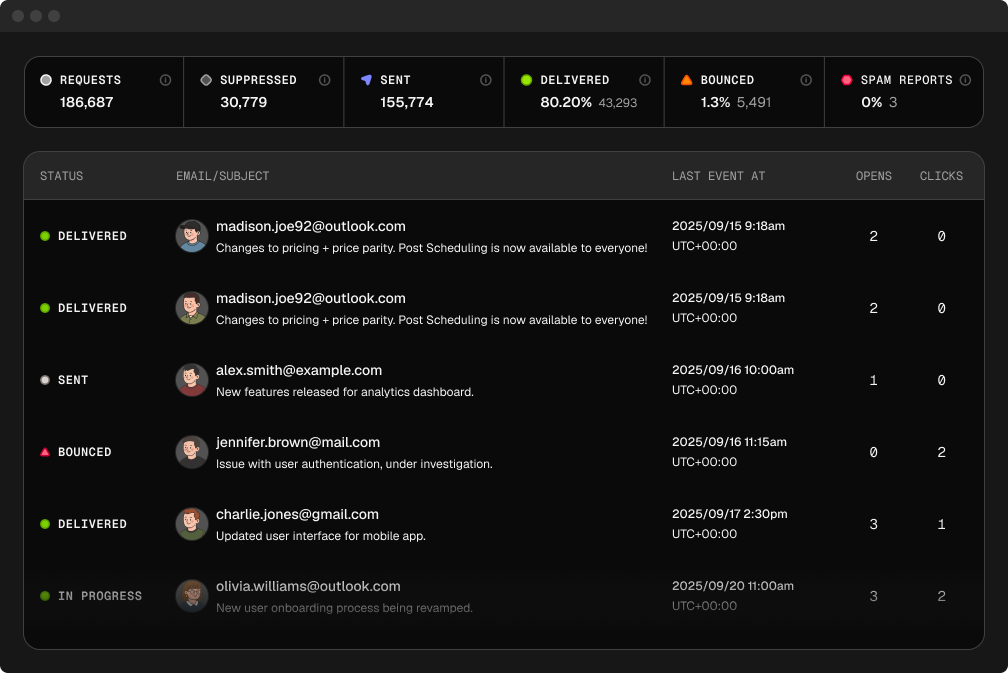Open the alex.smith@example.com email entry
The image size is (1008, 673).
(299, 370)
